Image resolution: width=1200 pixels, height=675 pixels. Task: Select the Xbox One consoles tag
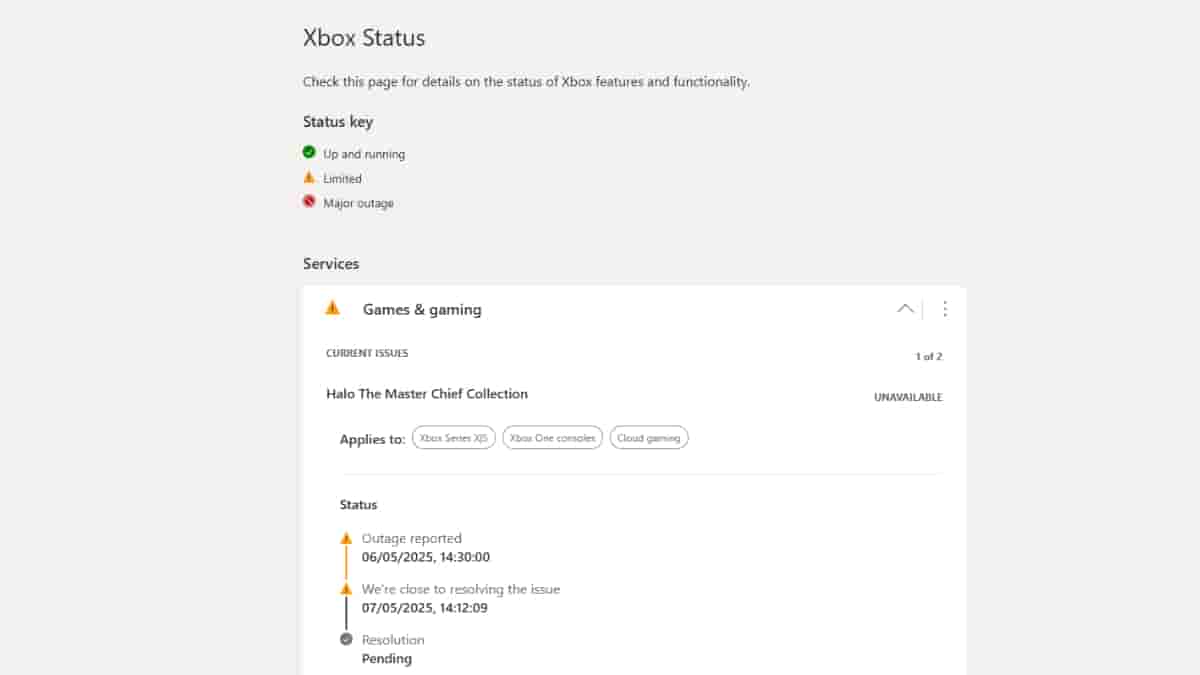[x=552, y=438]
